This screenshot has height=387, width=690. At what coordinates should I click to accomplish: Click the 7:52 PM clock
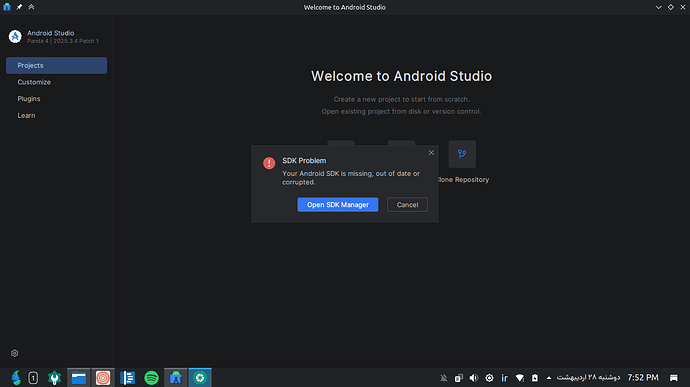coord(643,378)
